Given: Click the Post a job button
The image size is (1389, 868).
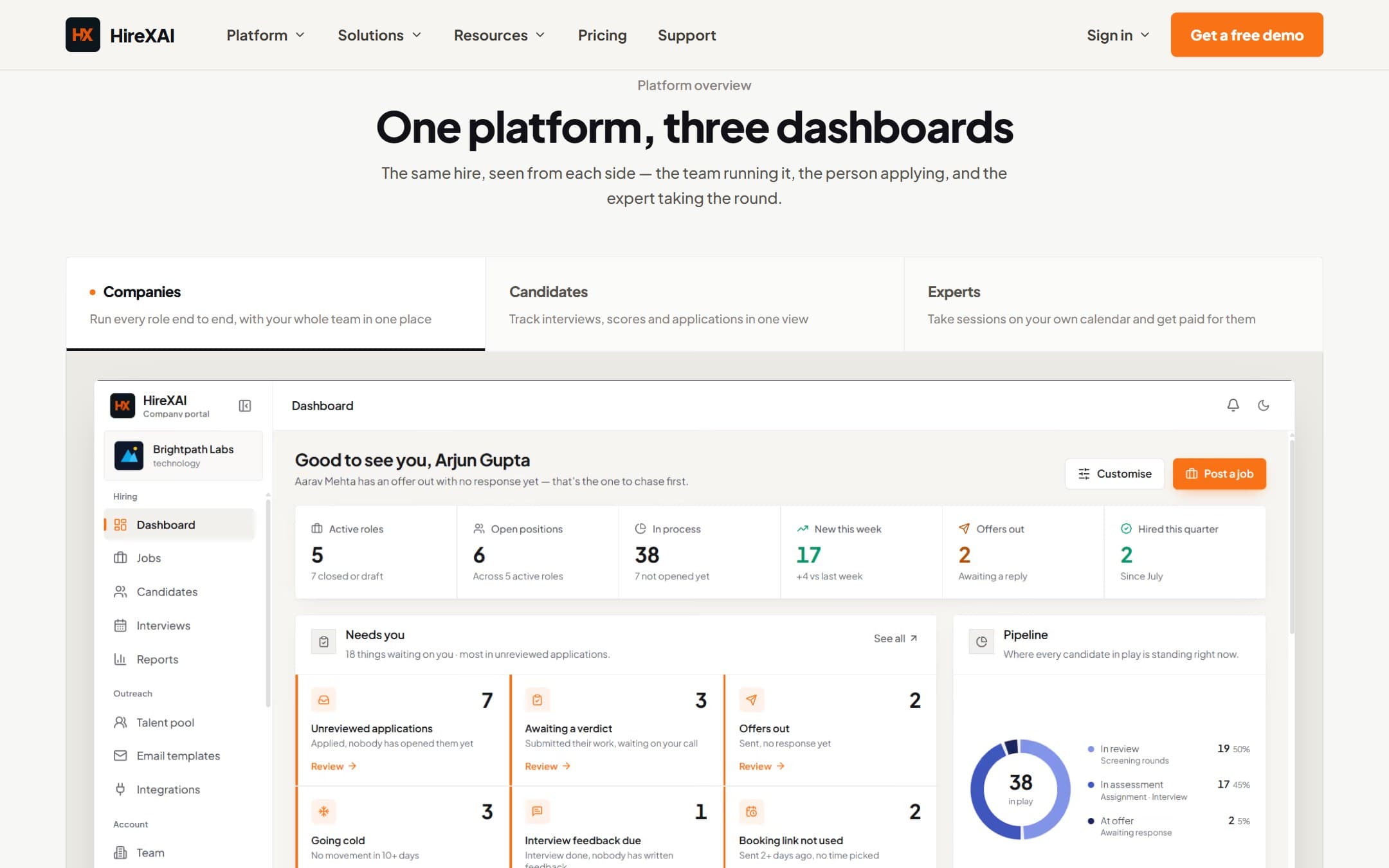Looking at the screenshot, I should point(1219,474).
